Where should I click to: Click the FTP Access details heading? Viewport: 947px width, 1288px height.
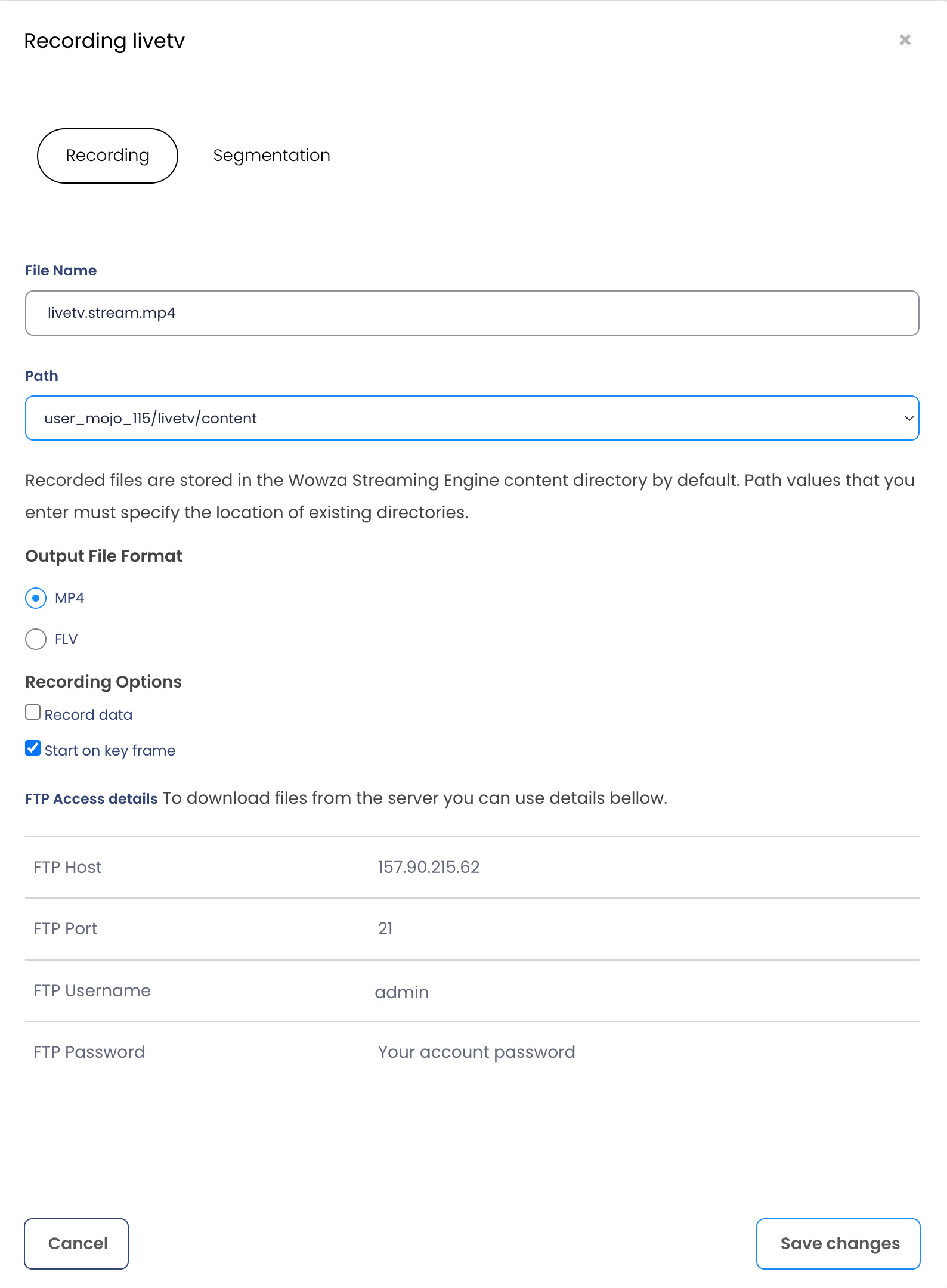pyautogui.click(x=91, y=799)
